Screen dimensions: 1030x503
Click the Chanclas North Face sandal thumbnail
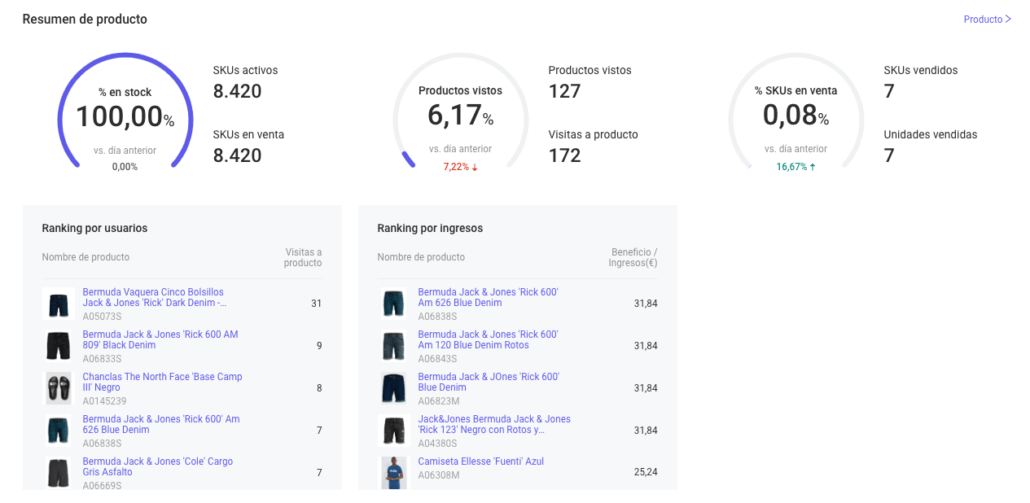pyautogui.click(x=59, y=388)
